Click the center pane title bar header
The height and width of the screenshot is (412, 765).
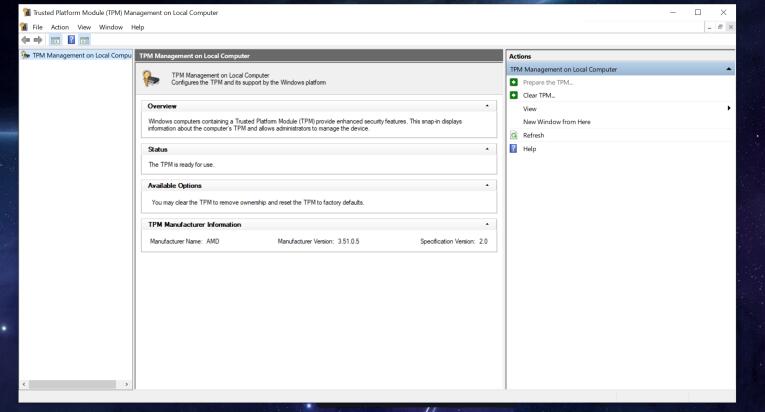[319, 56]
